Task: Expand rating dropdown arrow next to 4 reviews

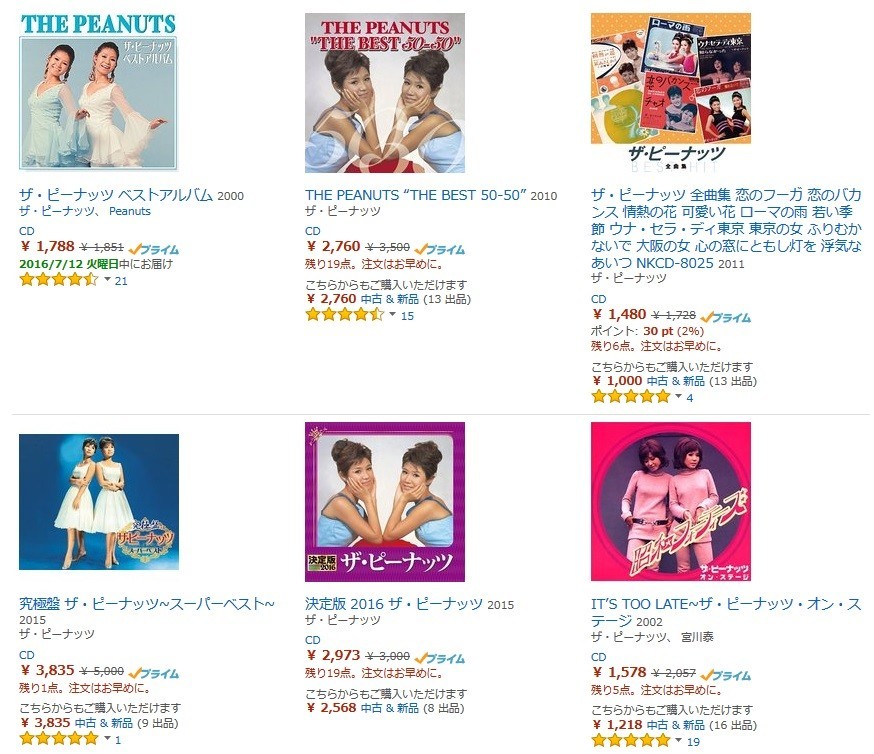Action: click(678, 396)
